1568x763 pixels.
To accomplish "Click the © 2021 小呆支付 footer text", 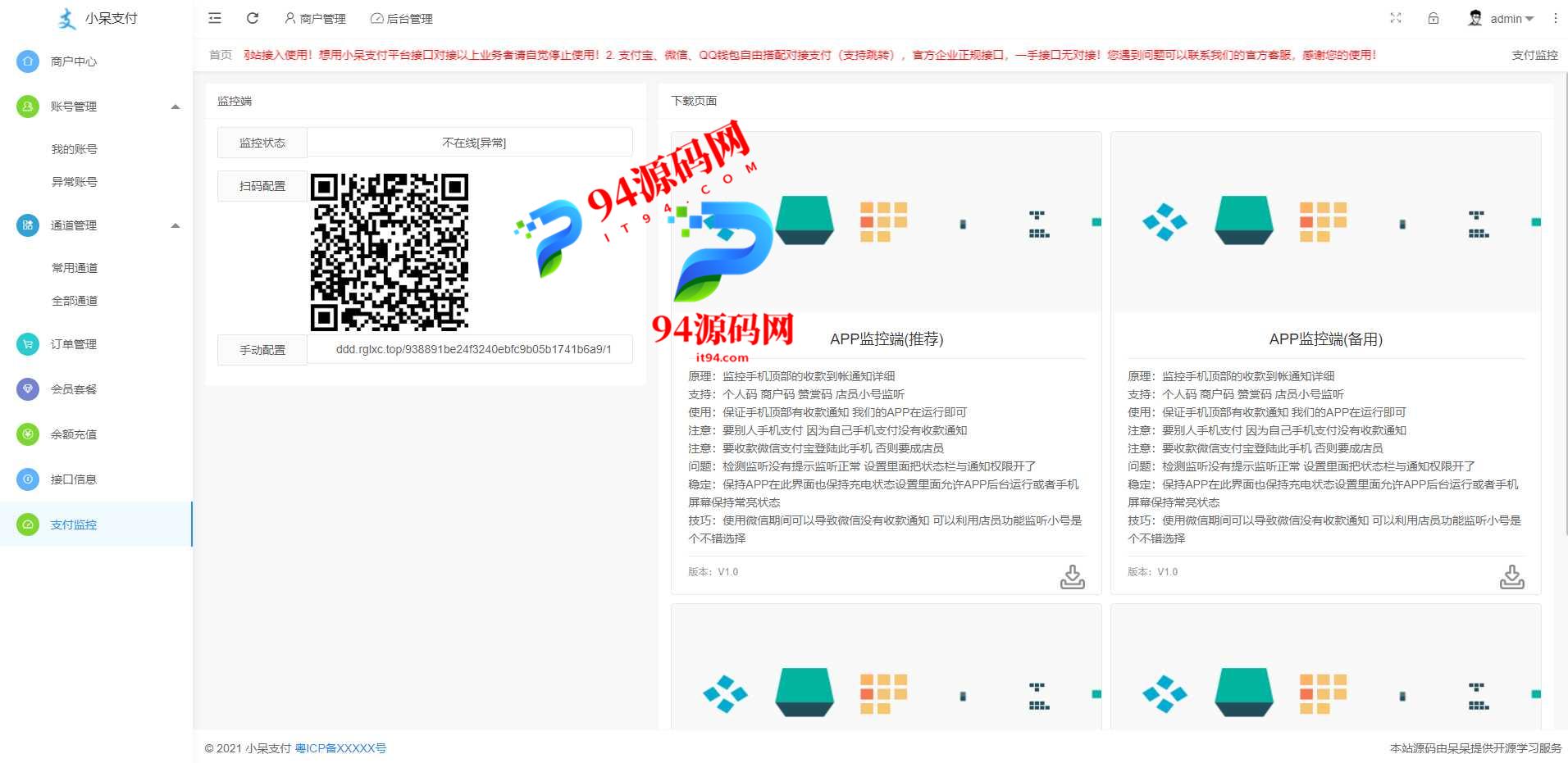I will [248, 748].
